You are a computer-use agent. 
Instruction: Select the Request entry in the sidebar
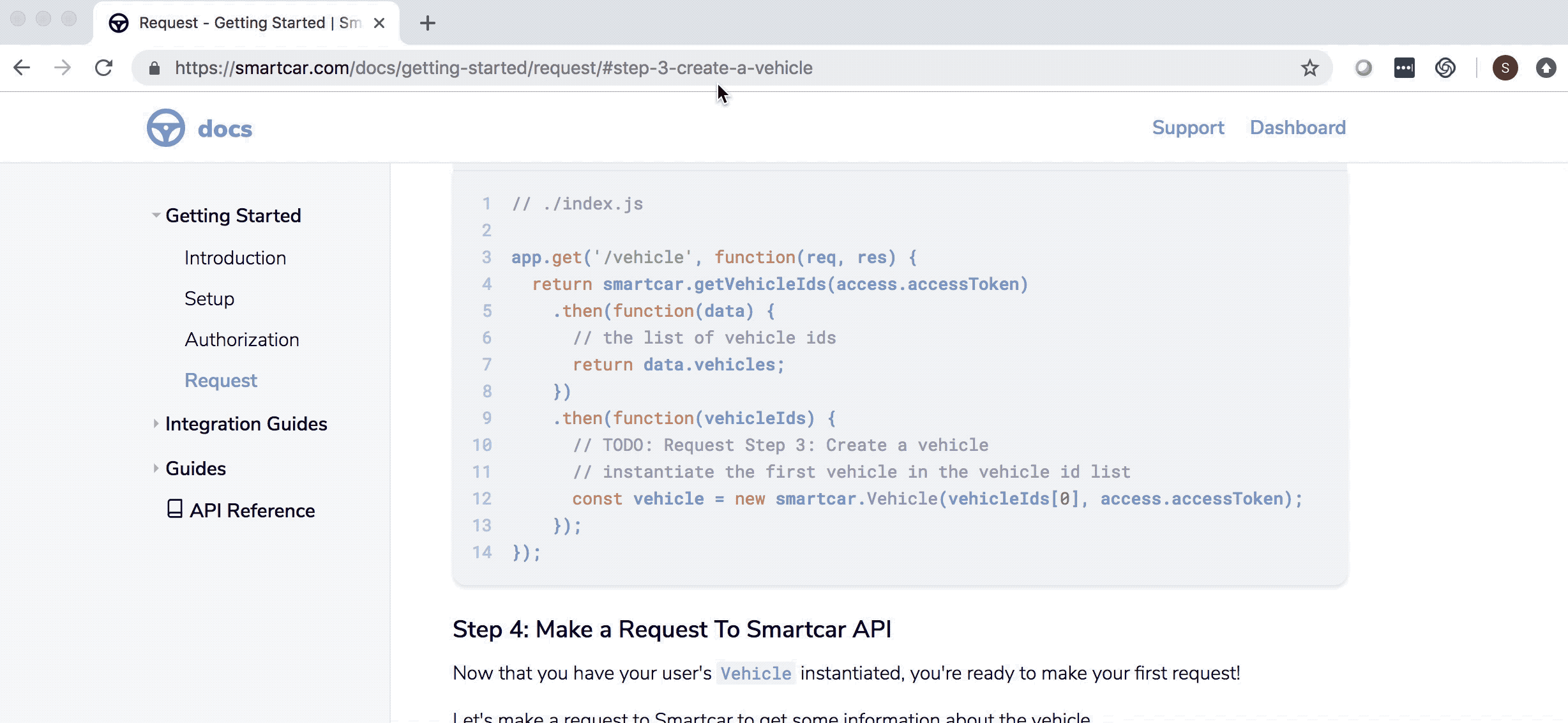click(x=220, y=380)
